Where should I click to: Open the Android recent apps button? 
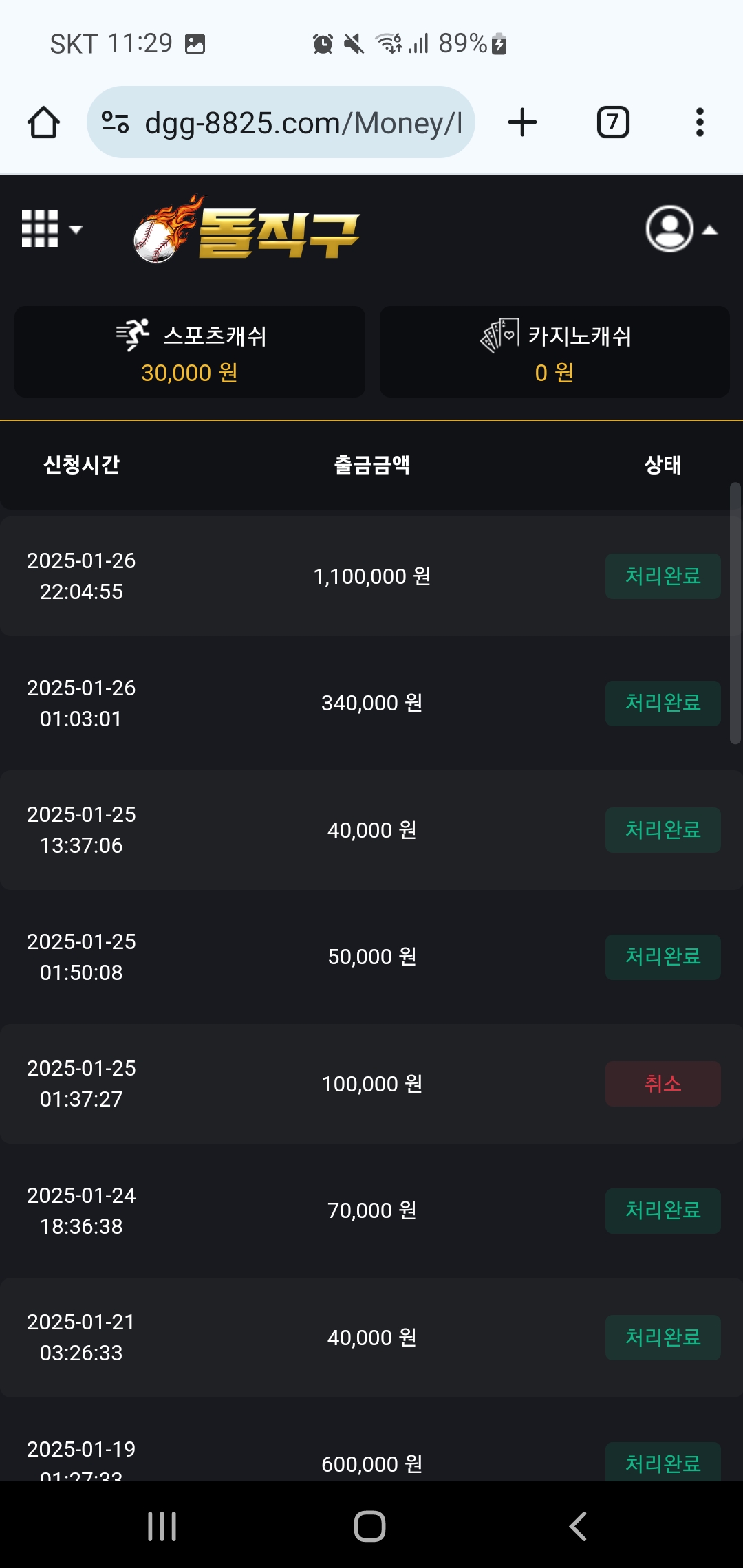(x=162, y=1526)
